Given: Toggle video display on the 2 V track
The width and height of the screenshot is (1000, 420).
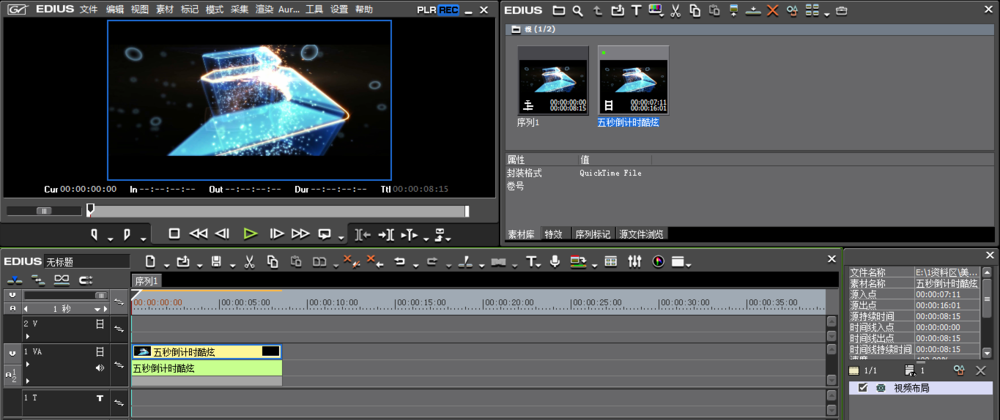Looking at the screenshot, I should 99,325.
